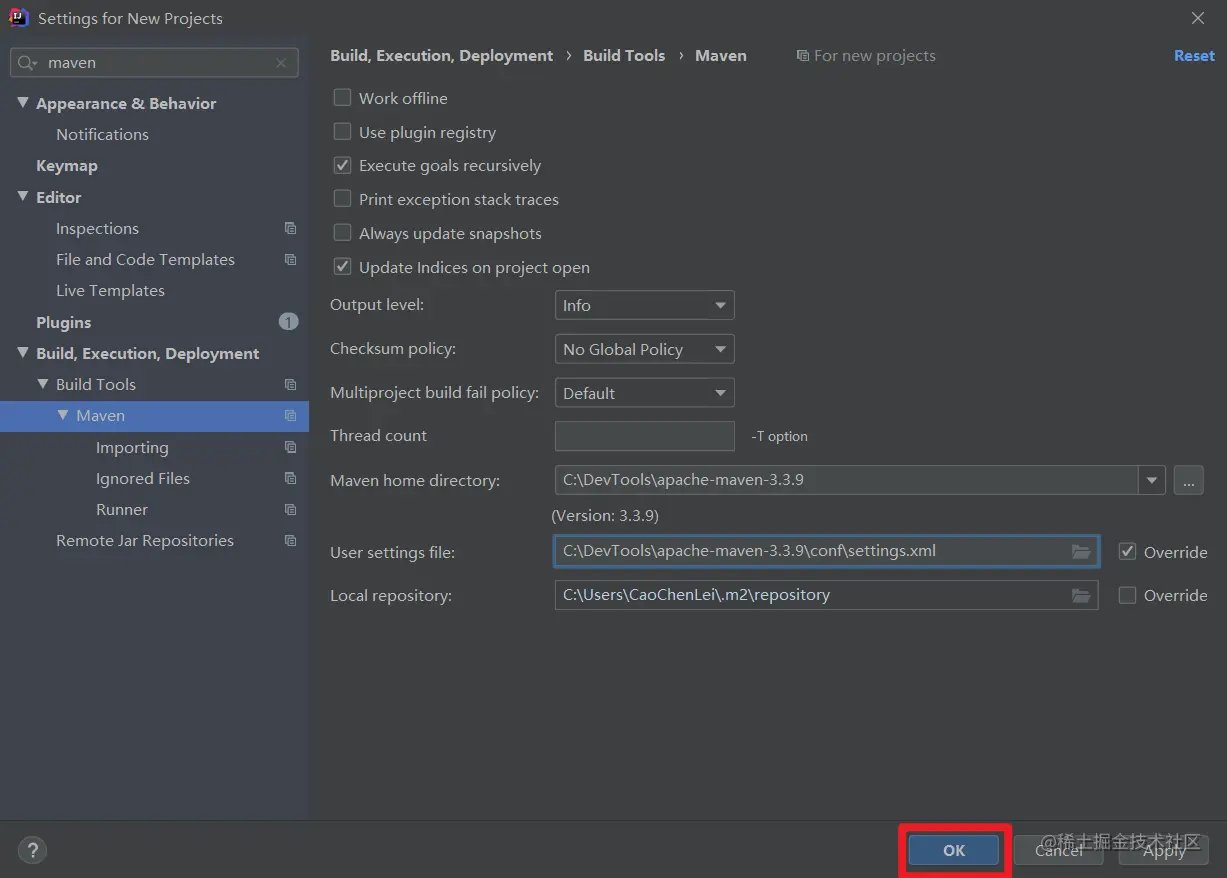Open Remote Jar Repositories page
The image size is (1227, 878).
click(x=145, y=540)
